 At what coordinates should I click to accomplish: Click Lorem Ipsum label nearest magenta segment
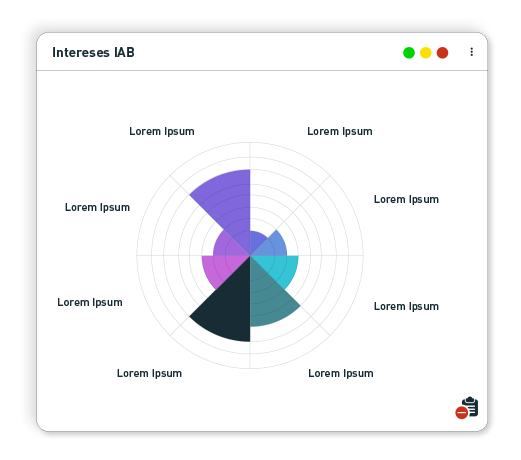coord(90,302)
